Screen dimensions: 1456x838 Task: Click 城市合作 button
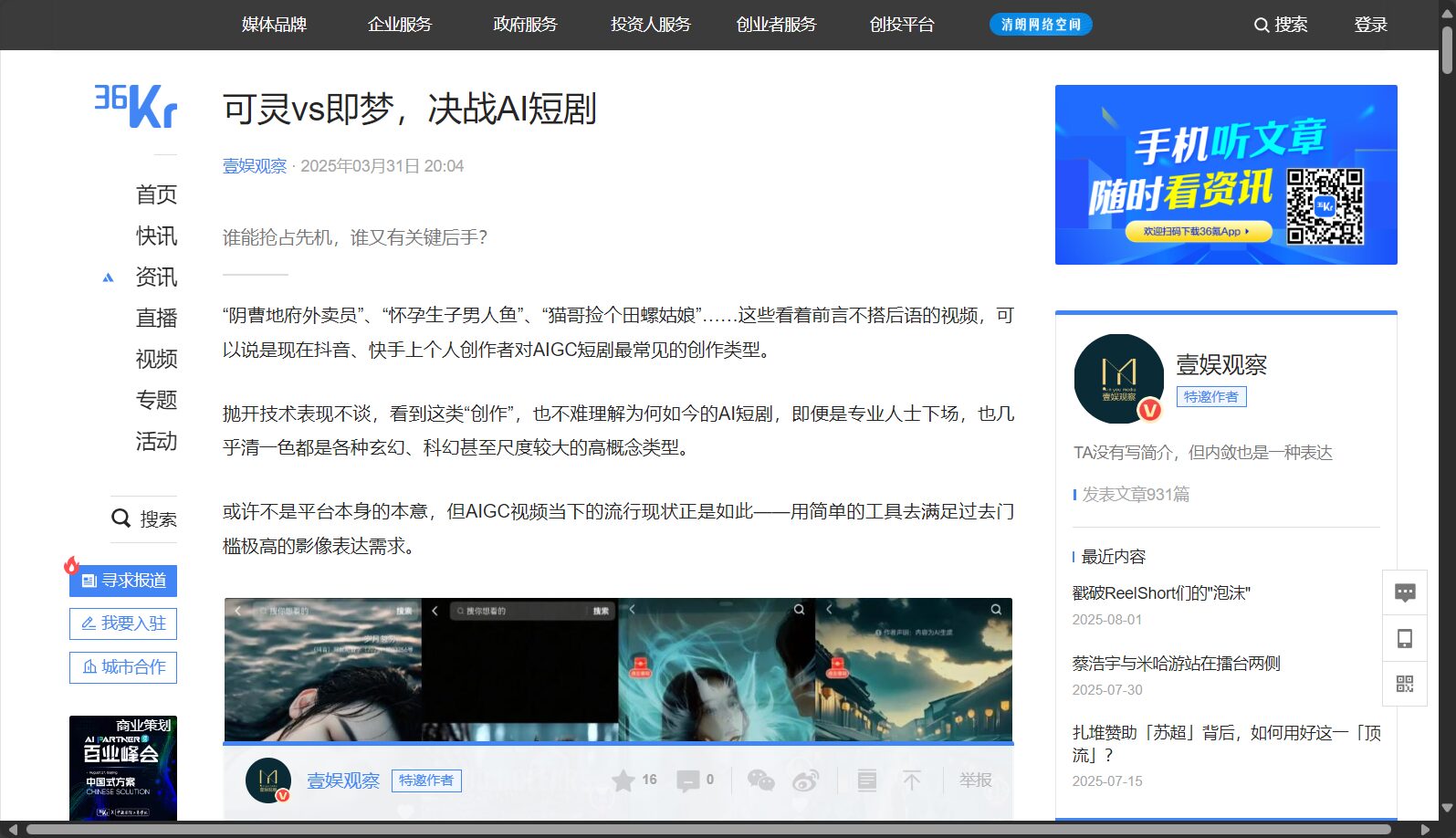(x=123, y=667)
